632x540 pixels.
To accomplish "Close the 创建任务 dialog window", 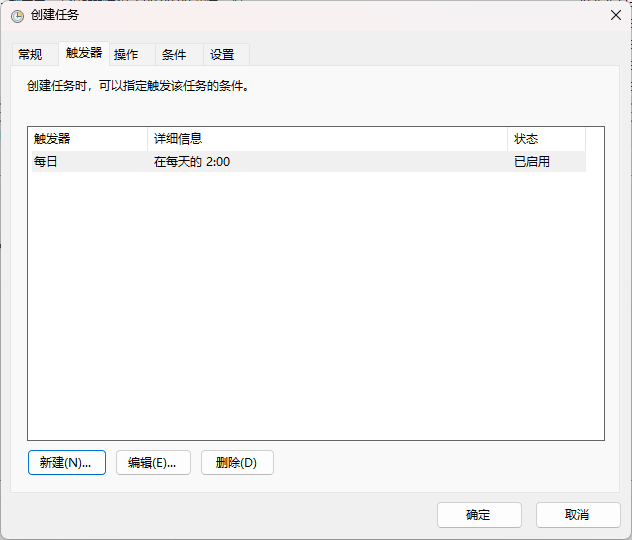I will pos(615,15).
